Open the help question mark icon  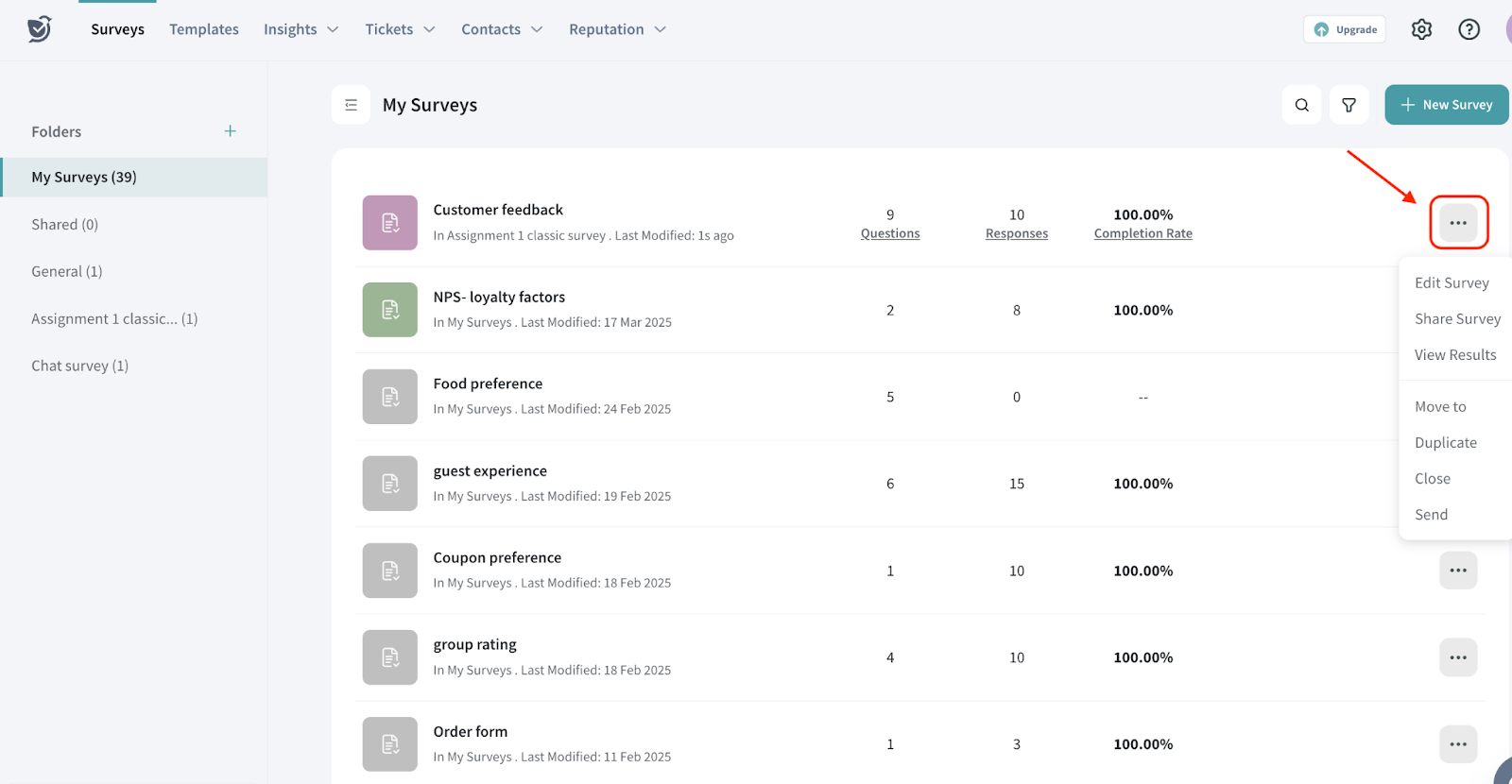pos(1469,29)
